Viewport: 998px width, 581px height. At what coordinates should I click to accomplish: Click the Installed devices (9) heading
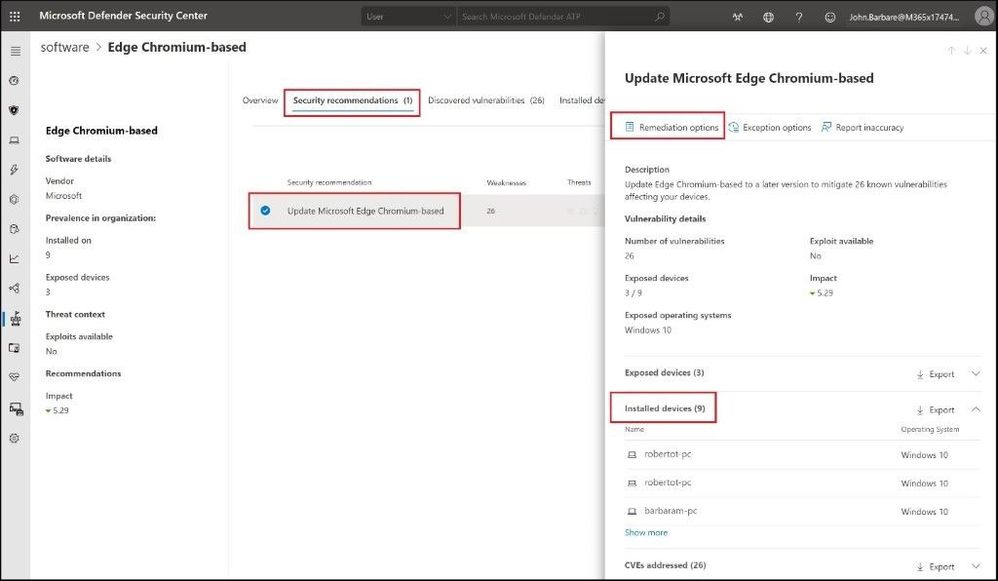coord(664,409)
